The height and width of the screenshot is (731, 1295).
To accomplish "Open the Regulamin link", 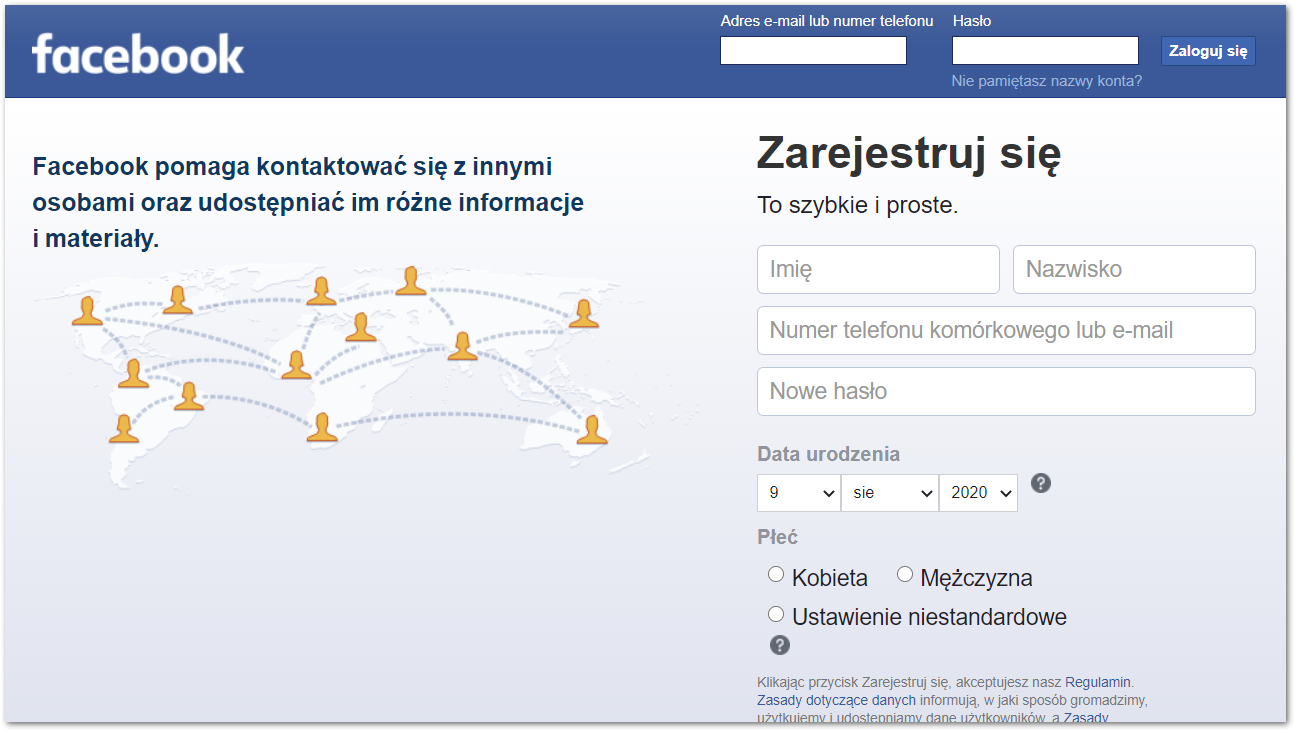I will pos(1099,682).
